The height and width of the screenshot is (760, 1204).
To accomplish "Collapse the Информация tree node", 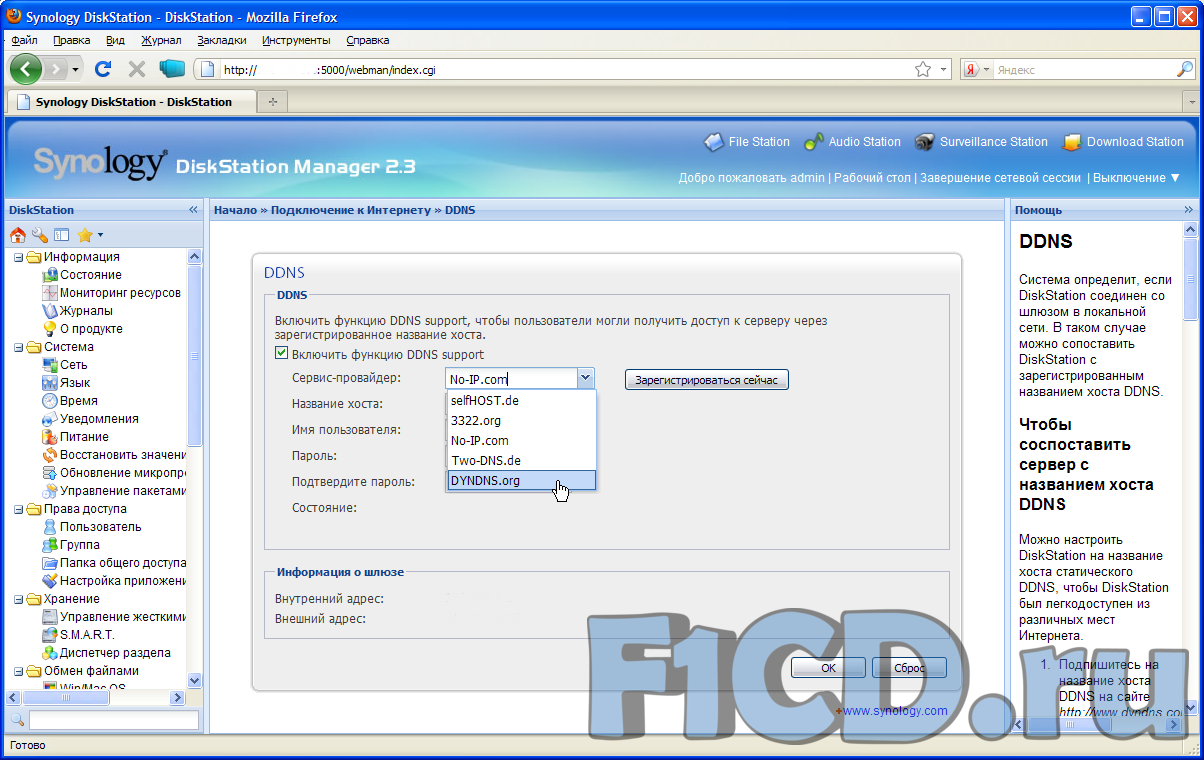I will [18, 257].
